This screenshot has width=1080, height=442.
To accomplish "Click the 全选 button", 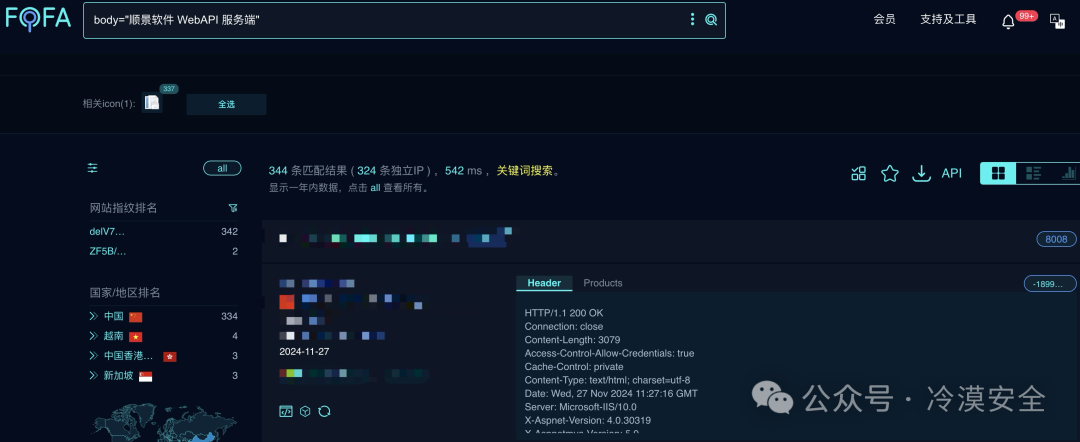I will (x=227, y=104).
